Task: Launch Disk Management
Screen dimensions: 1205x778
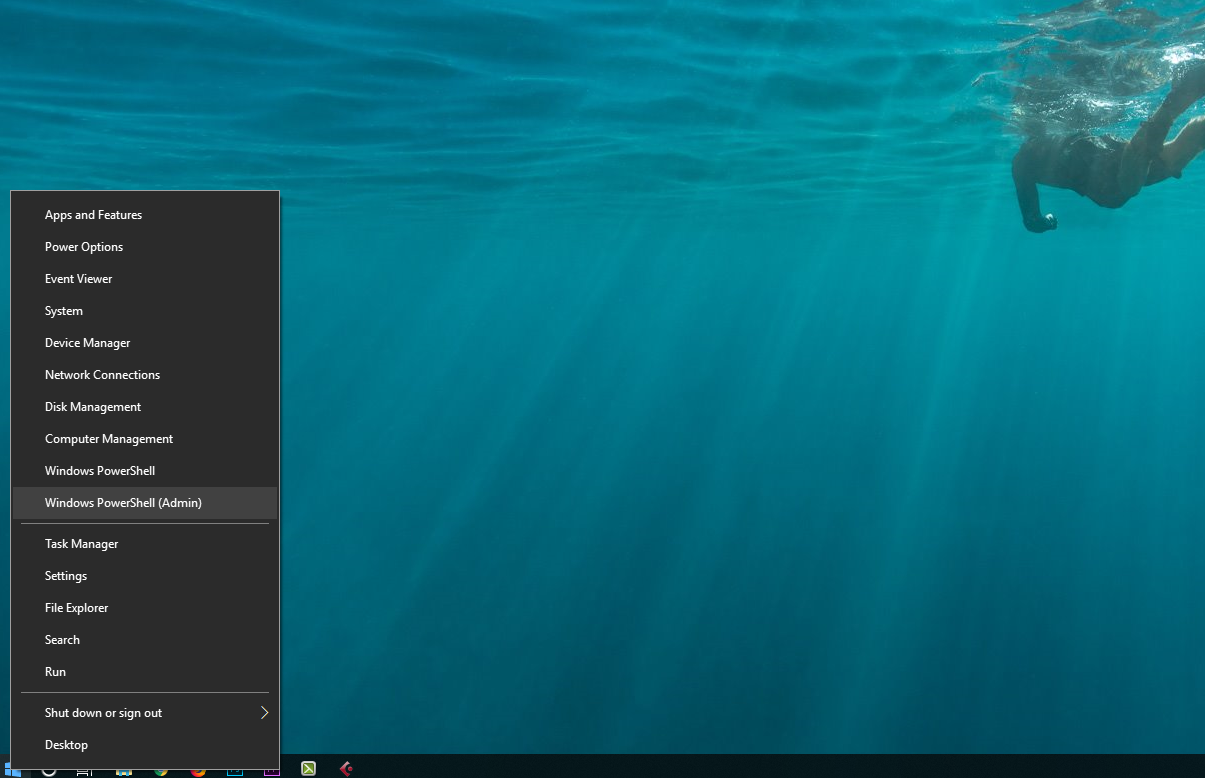Action: [93, 407]
